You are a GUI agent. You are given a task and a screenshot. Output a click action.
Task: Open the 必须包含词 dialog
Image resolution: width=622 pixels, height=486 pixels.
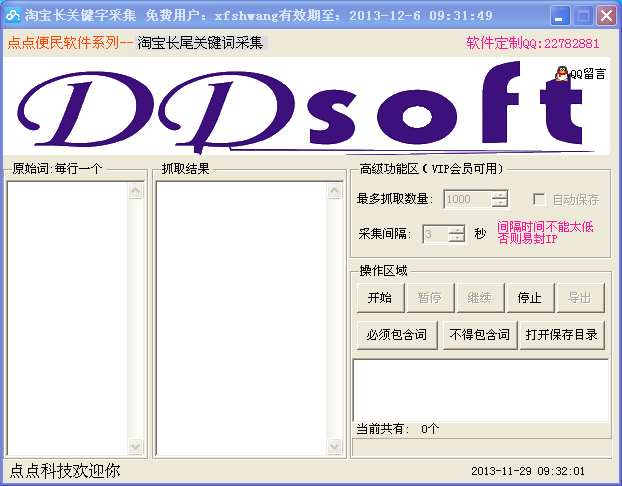(x=397, y=335)
